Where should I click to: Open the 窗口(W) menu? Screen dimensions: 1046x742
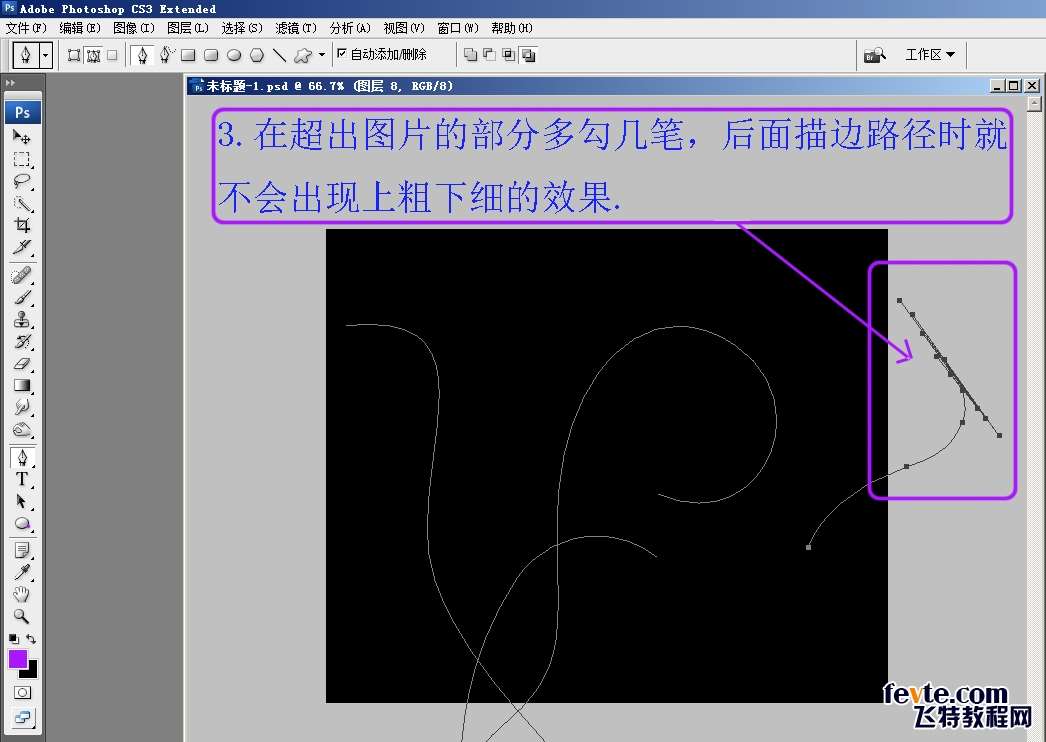[458, 28]
